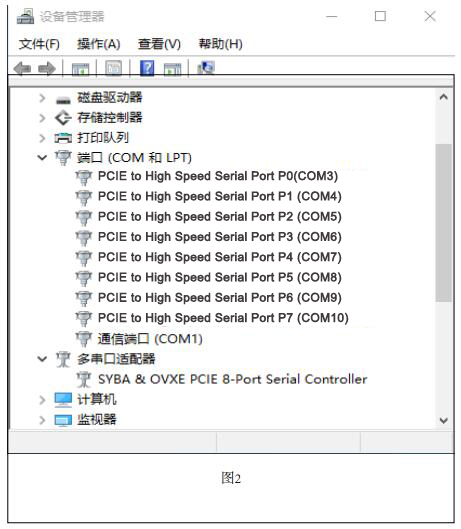The width and height of the screenshot is (461, 529).
Task: Expand the 监视器 node
Action: (42, 420)
